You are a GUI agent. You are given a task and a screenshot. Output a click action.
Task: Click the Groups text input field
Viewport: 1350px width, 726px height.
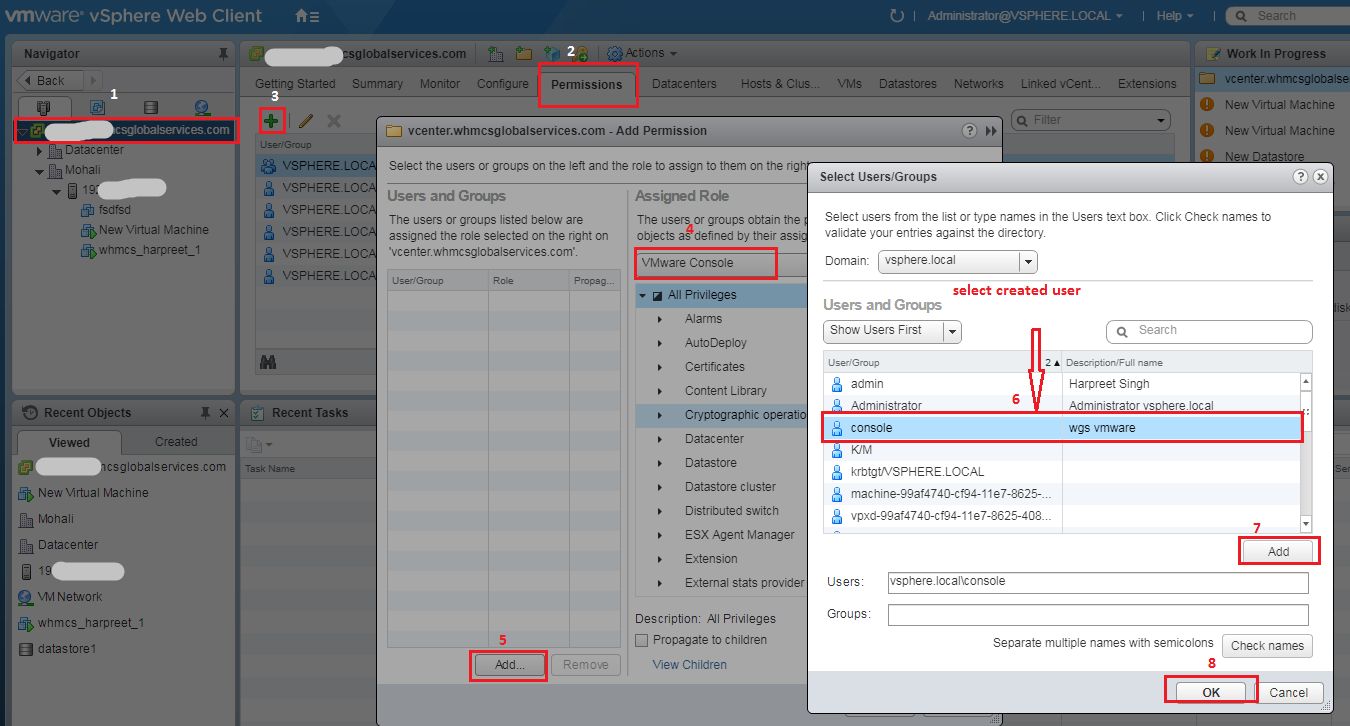[1097, 615]
